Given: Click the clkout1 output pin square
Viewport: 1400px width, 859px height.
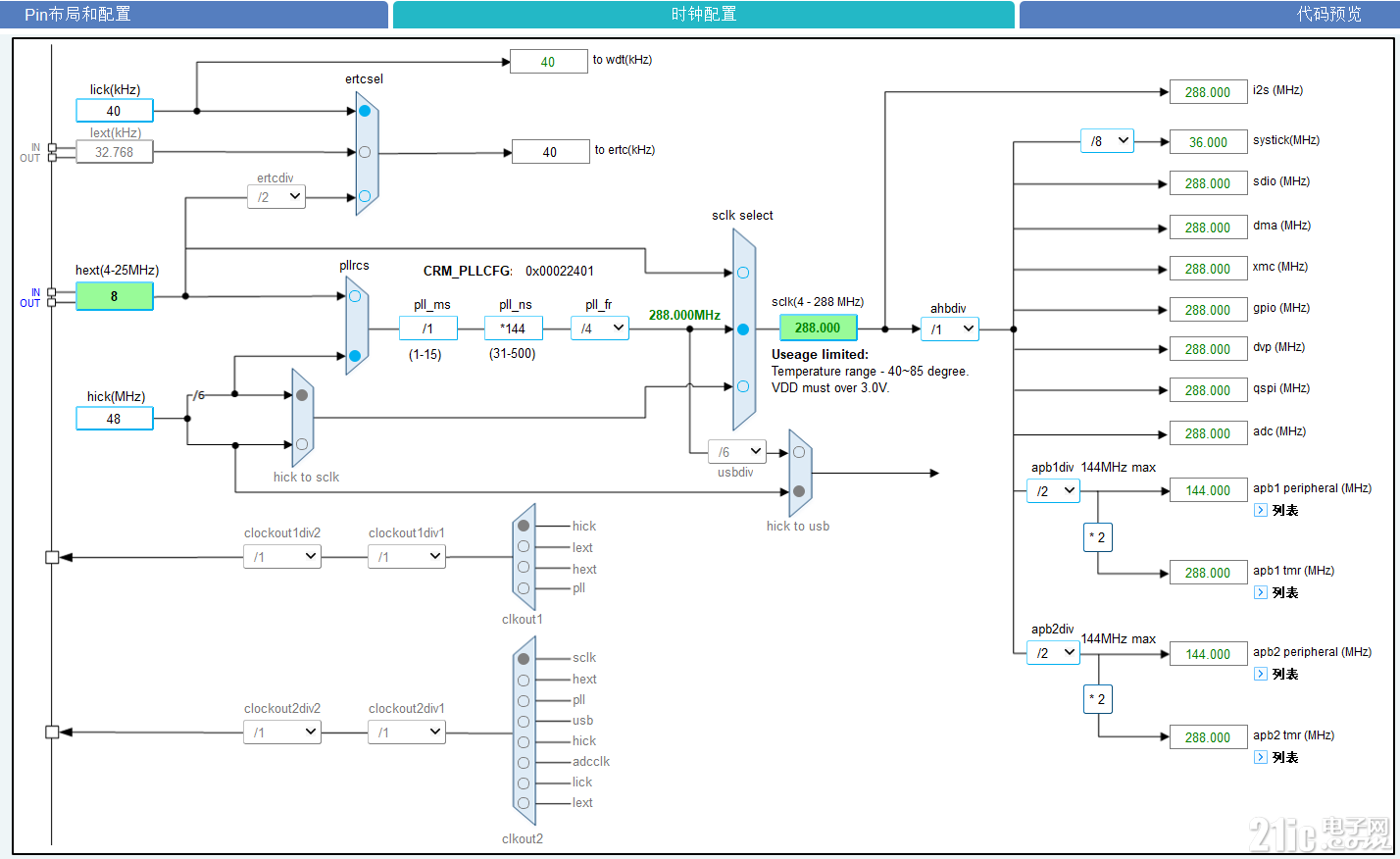Looking at the screenshot, I should [52, 557].
